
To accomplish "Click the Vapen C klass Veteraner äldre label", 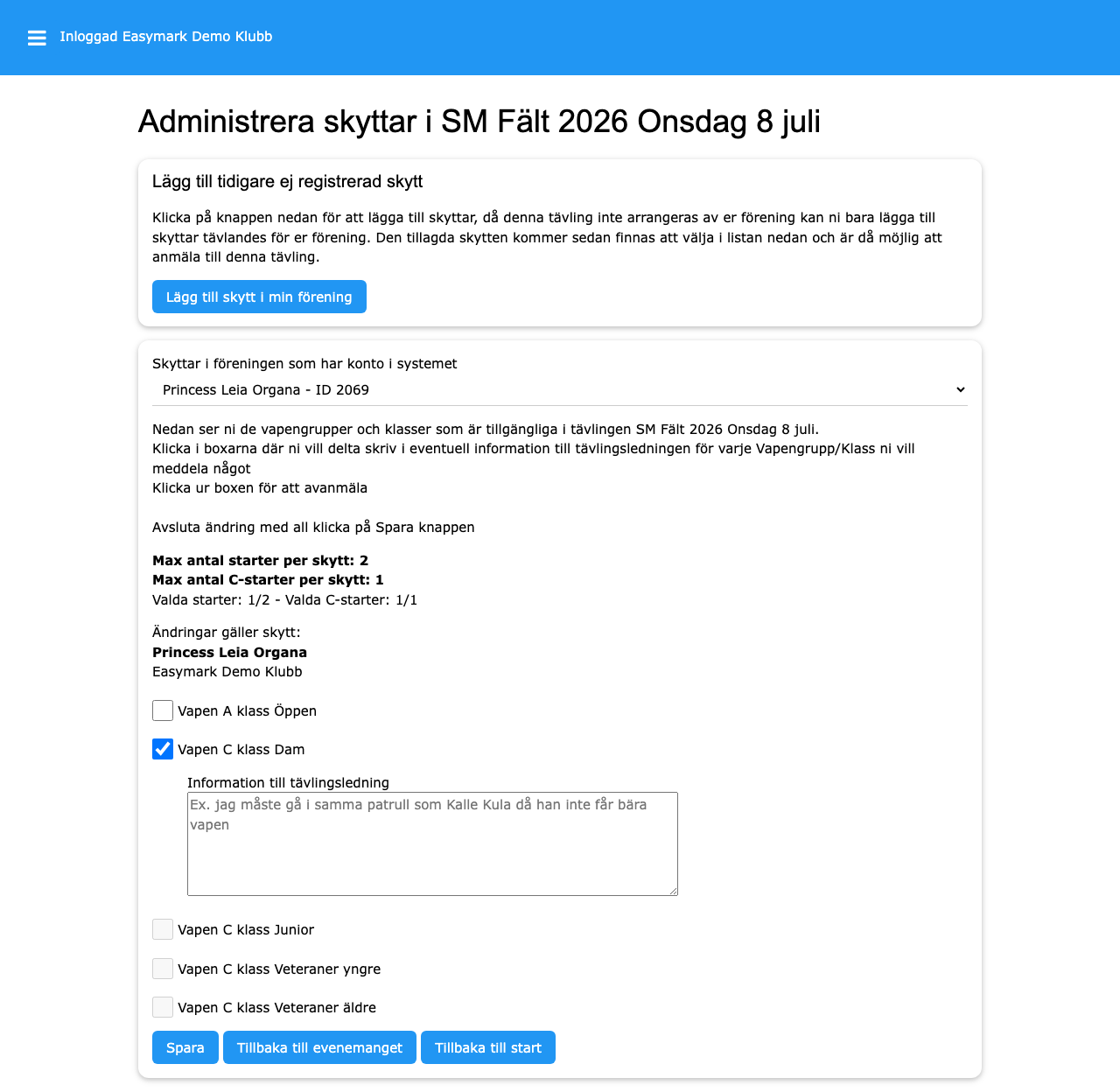I will pyautogui.click(x=276, y=1008).
